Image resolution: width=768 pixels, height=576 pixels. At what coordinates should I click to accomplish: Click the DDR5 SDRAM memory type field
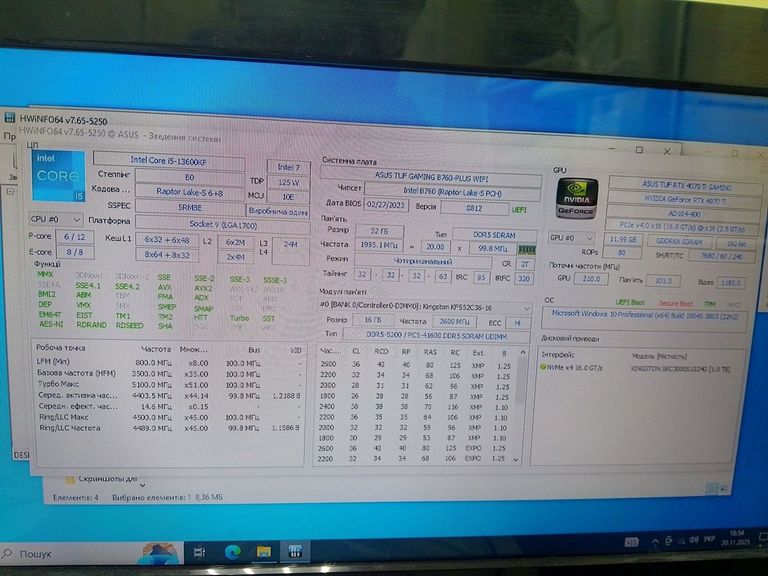[x=494, y=235]
